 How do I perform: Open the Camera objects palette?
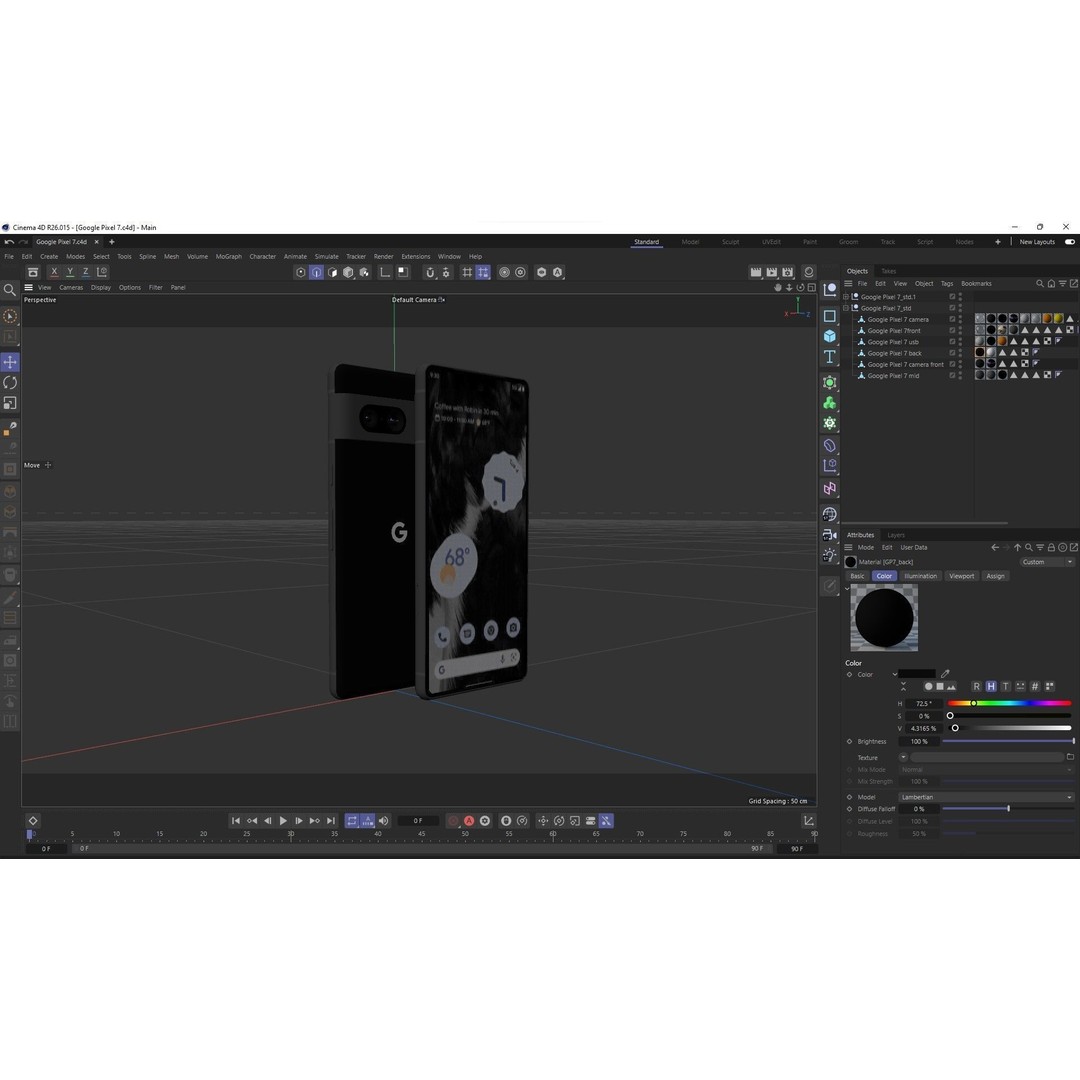click(829, 534)
